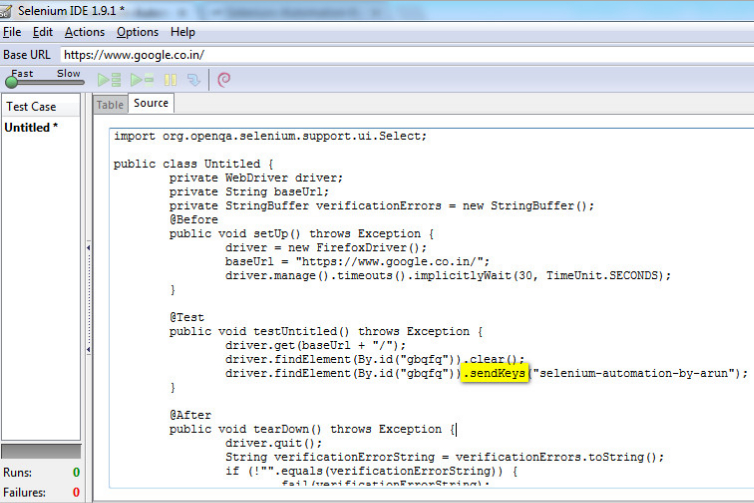
Task: Adjust the Fast/Slow speed slider knob
Action: tap(12, 82)
